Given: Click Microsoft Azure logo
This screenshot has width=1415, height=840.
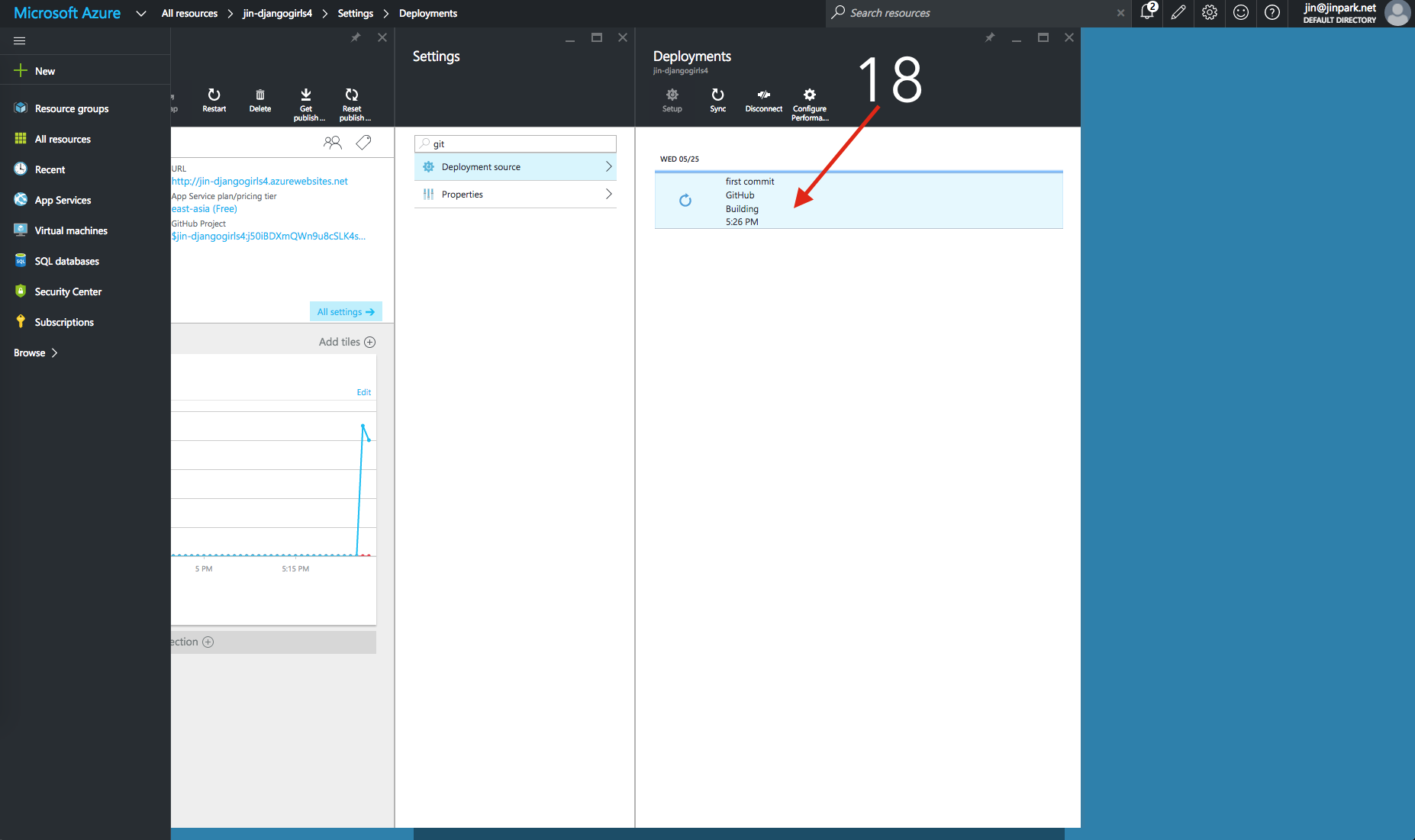Looking at the screenshot, I should point(67,13).
